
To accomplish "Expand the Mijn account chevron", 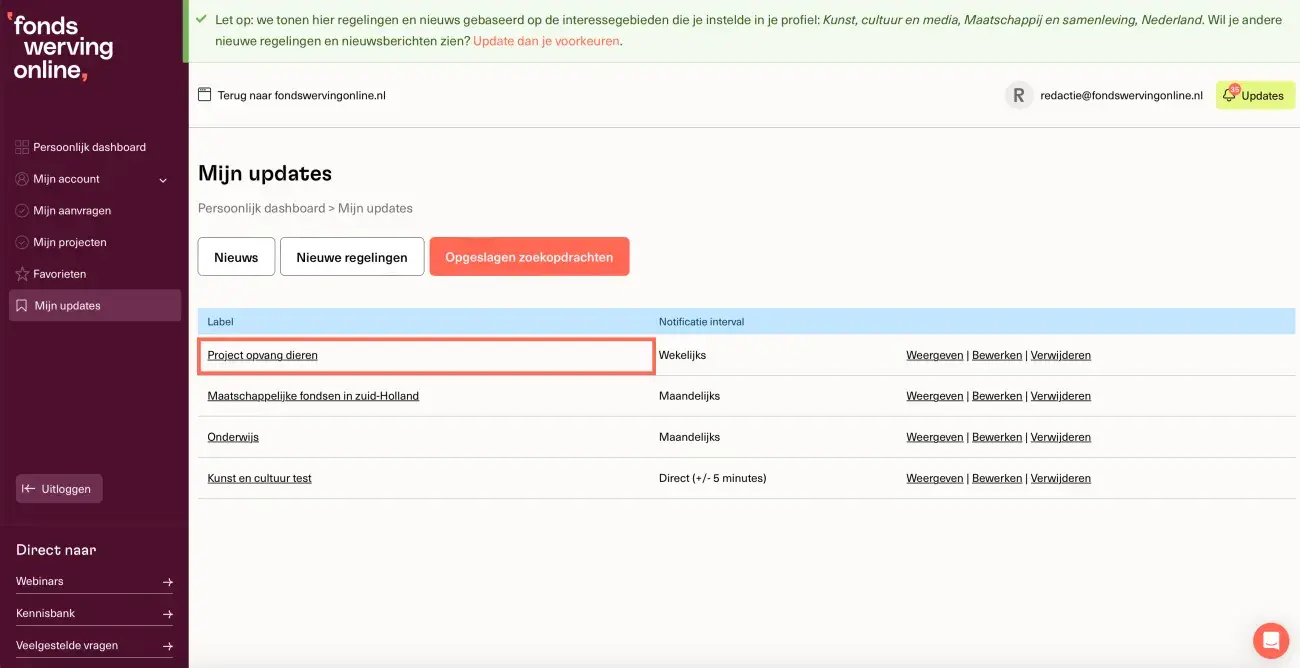I will tap(162, 180).
